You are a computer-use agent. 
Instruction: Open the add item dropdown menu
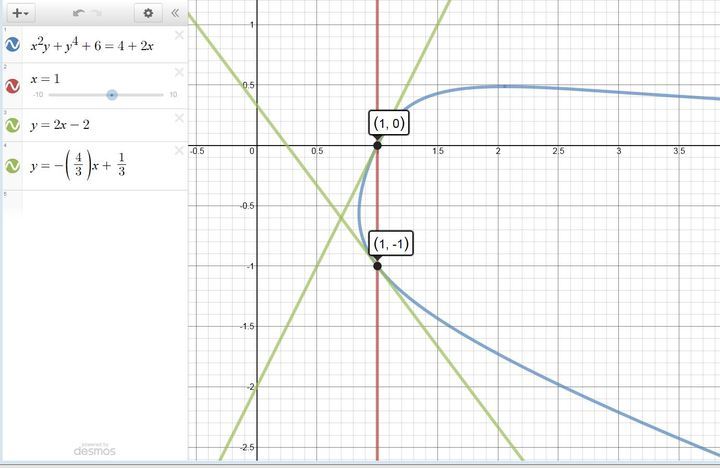(20, 13)
